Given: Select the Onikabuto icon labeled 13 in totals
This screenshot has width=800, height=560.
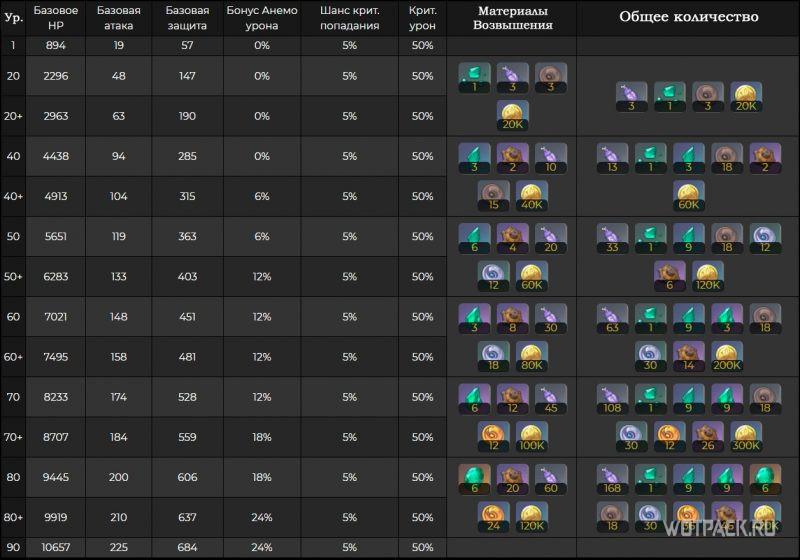Looking at the screenshot, I should tap(612, 158).
